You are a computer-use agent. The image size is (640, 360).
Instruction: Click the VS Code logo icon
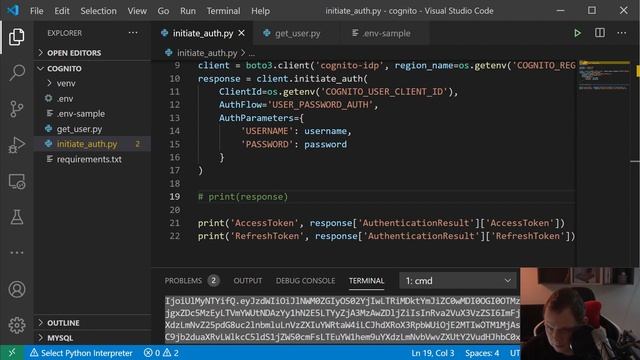tap(13, 10)
